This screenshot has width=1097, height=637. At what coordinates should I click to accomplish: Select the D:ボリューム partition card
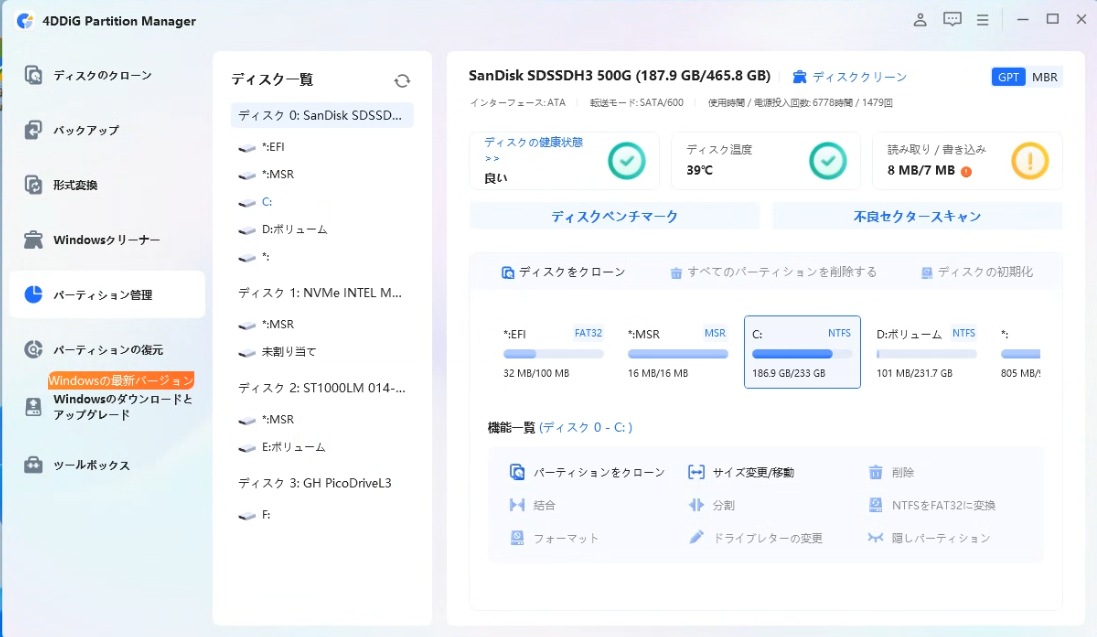926,352
